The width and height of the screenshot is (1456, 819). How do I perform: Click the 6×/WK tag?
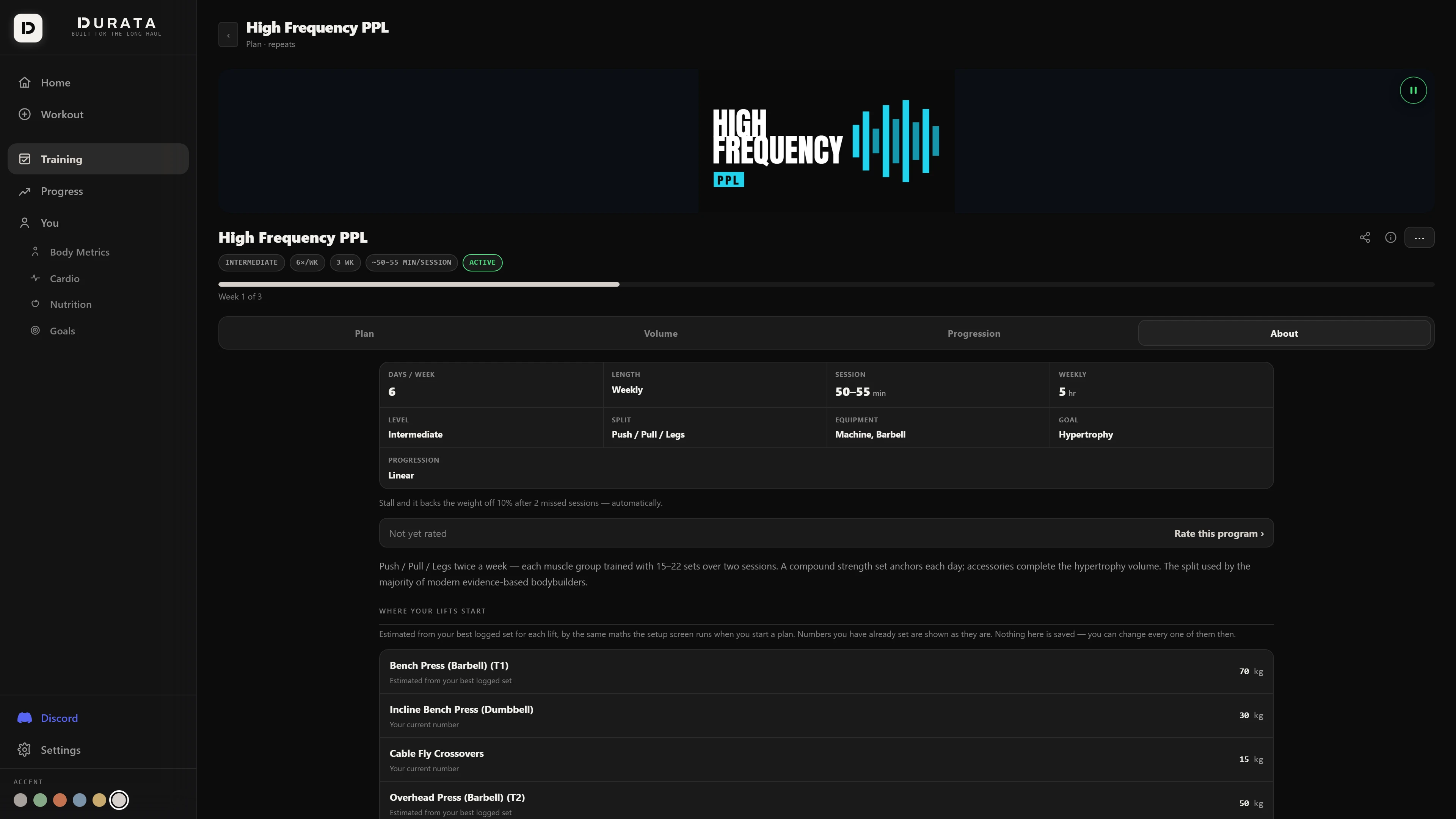pyautogui.click(x=307, y=262)
